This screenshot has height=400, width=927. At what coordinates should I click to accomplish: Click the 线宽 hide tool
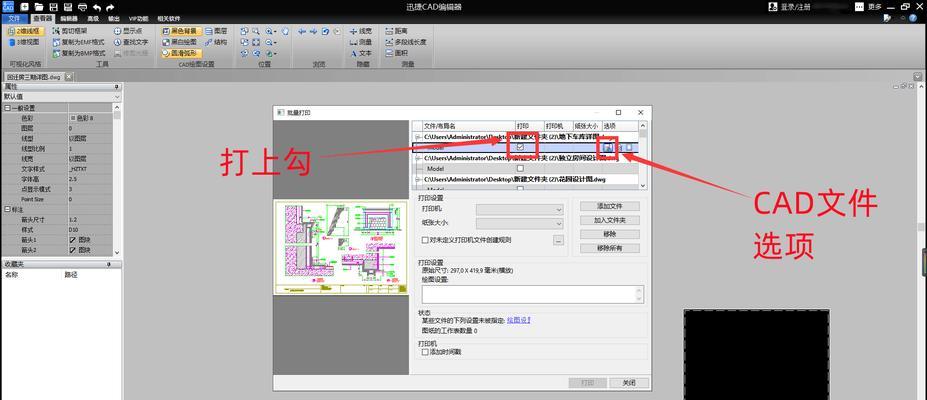click(x=361, y=31)
